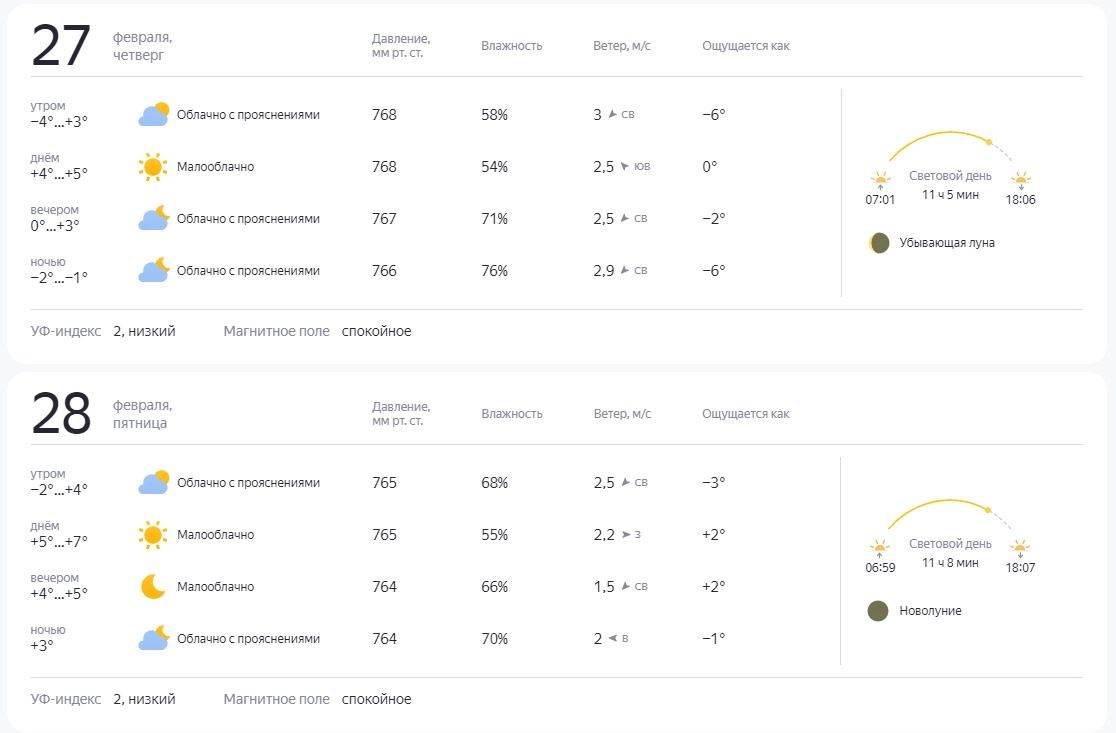This screenshot has height=733, width=1116.
Task: Click the wind direction arrow for February 27 daytime
Action: (624, 167)
